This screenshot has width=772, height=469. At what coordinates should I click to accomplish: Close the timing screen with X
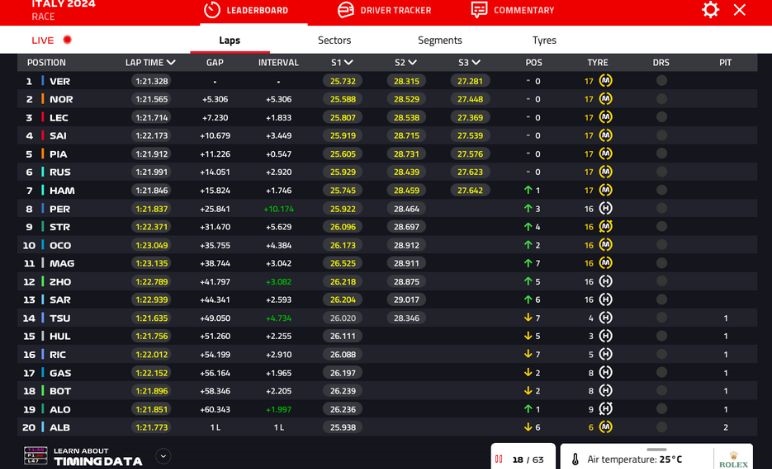click(740, 10)
